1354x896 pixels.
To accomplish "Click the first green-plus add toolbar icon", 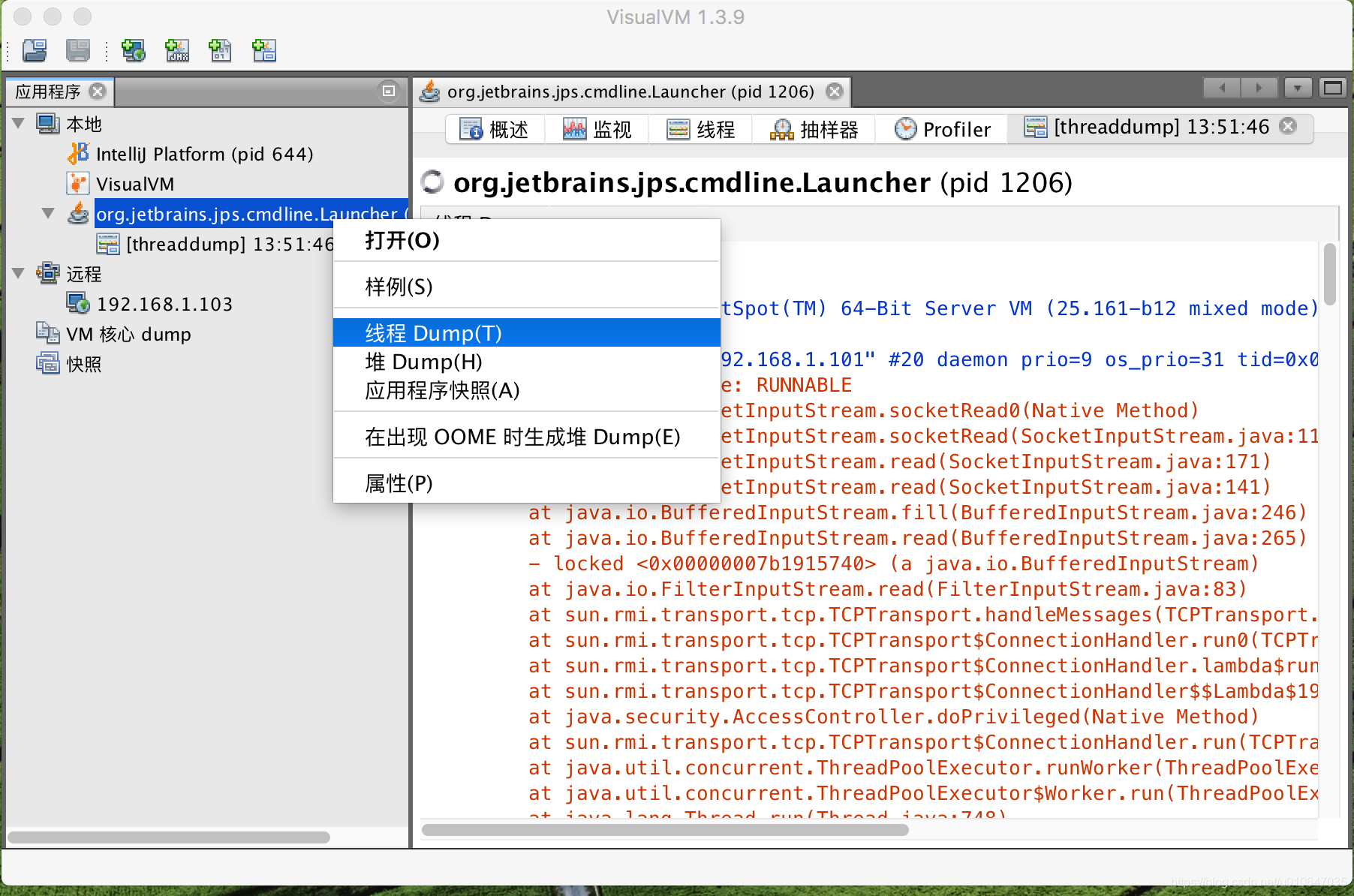I will [134, 50].
